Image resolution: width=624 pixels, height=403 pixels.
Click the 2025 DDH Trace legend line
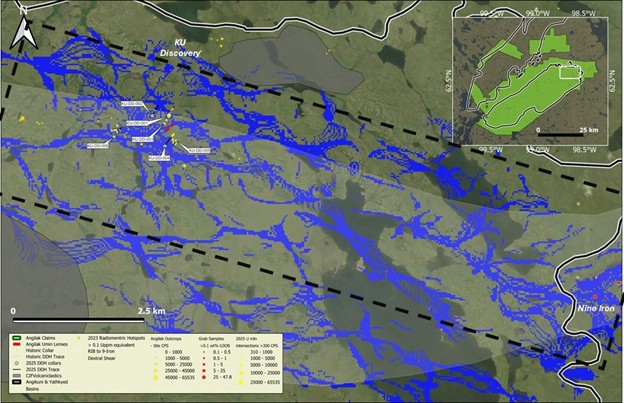(15, 367)
